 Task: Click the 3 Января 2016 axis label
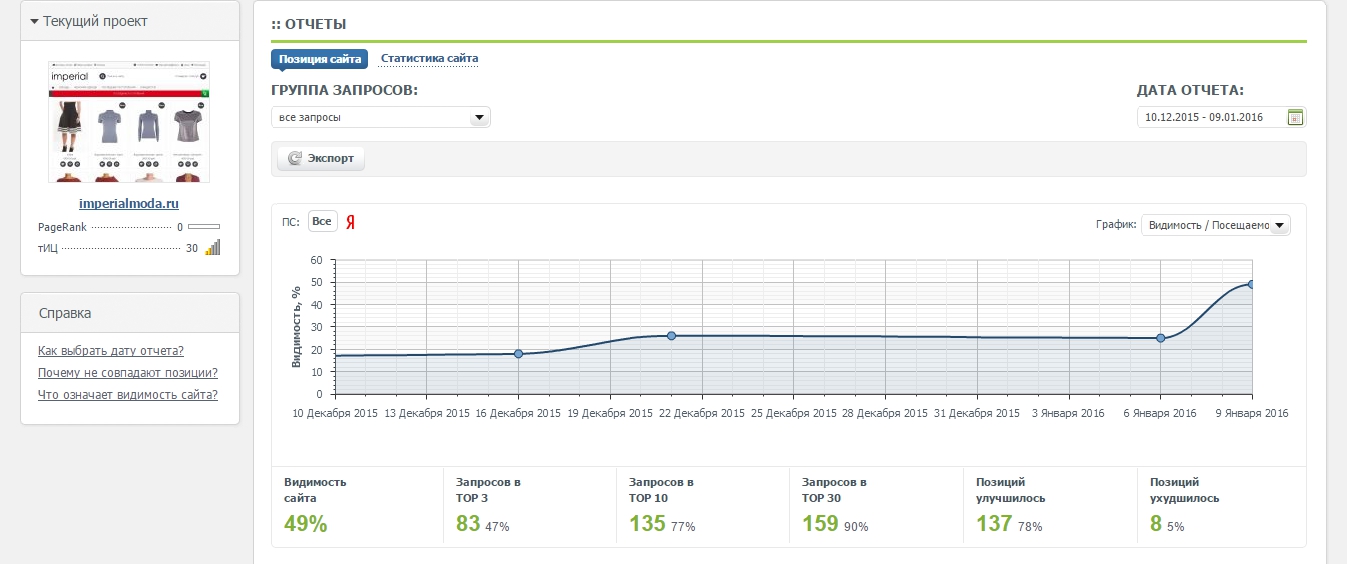coord(1069,413)
